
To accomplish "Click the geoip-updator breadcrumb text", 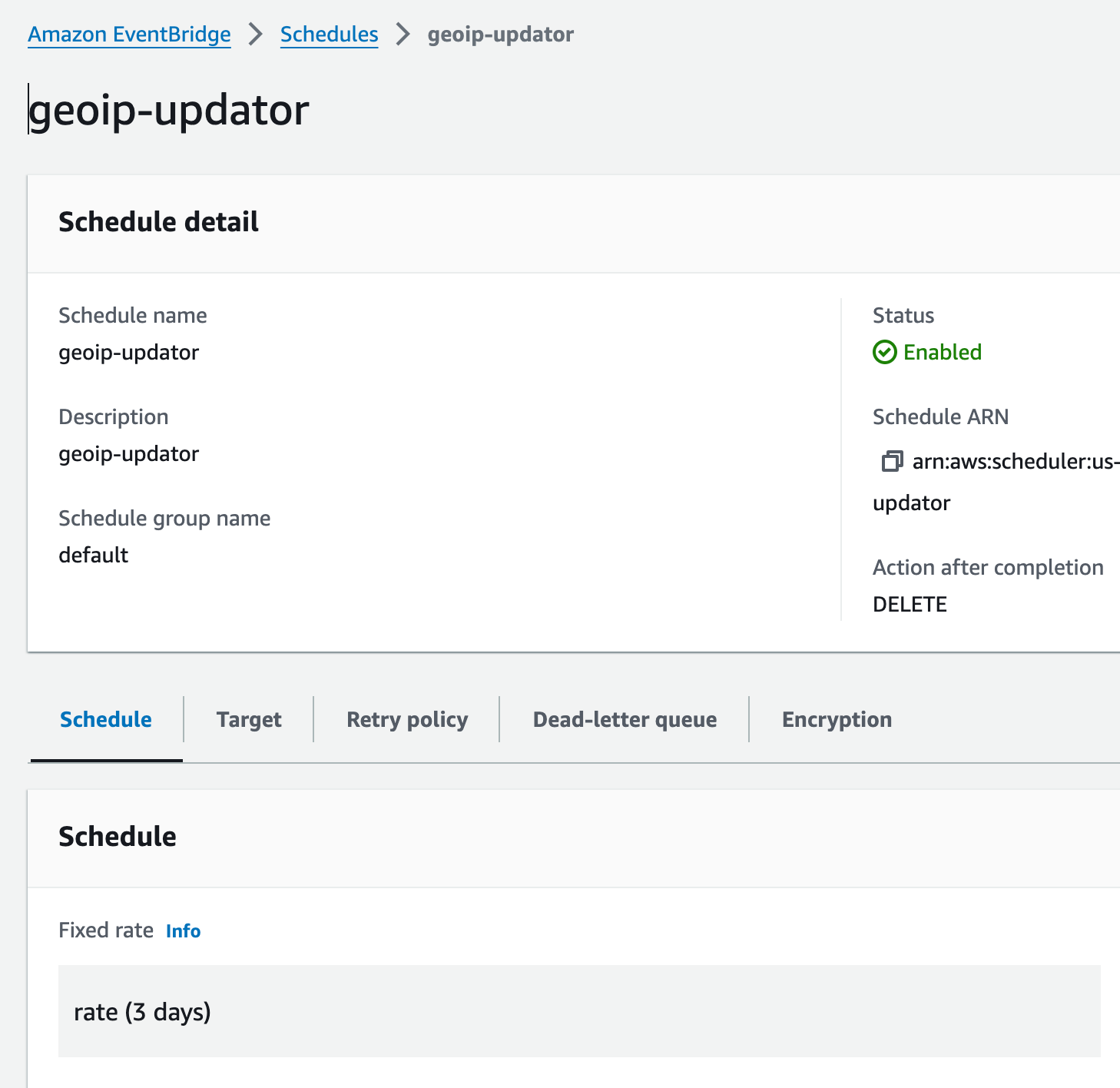I will pos(500,35).
